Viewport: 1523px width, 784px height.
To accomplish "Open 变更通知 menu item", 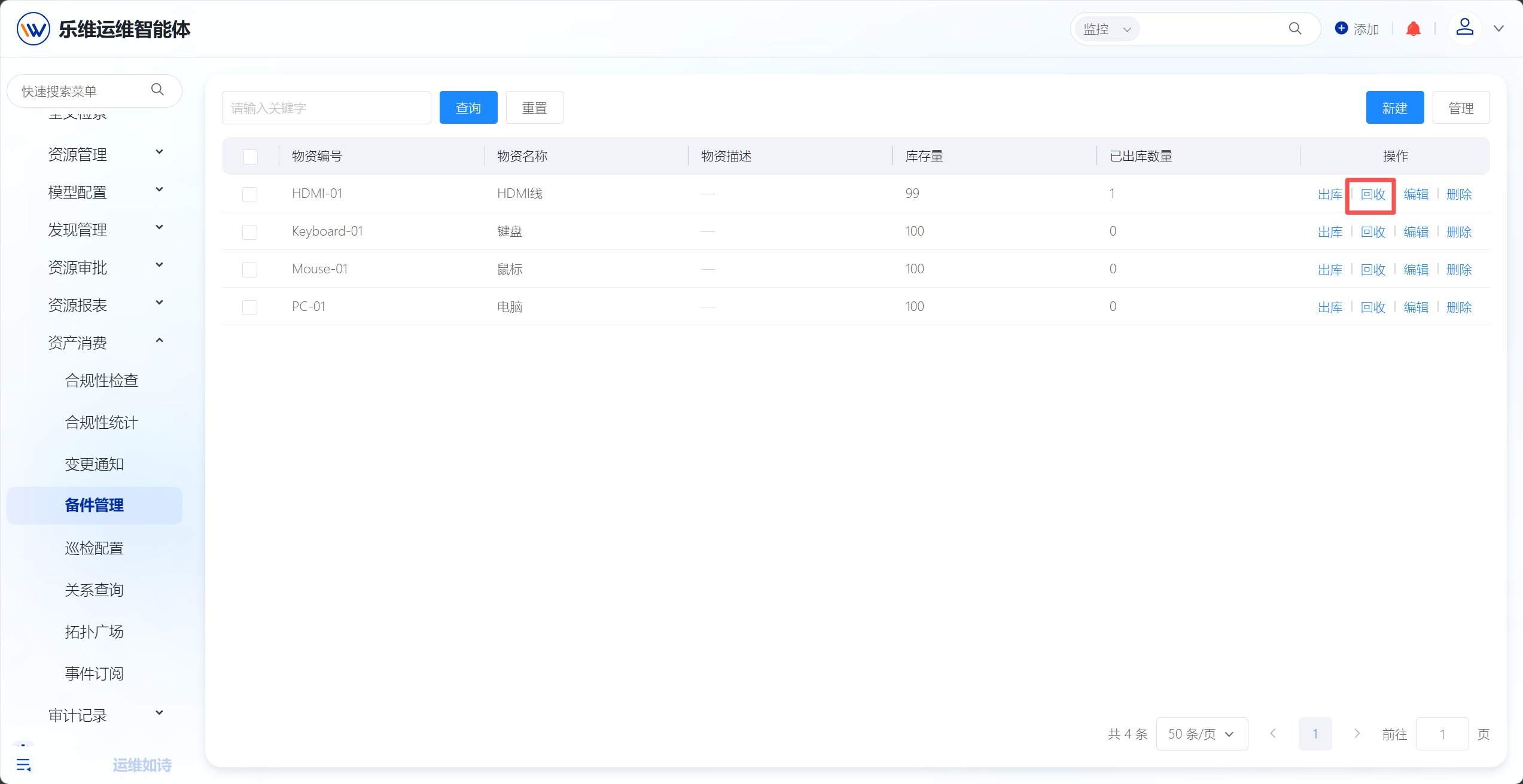I will (94, 464).
